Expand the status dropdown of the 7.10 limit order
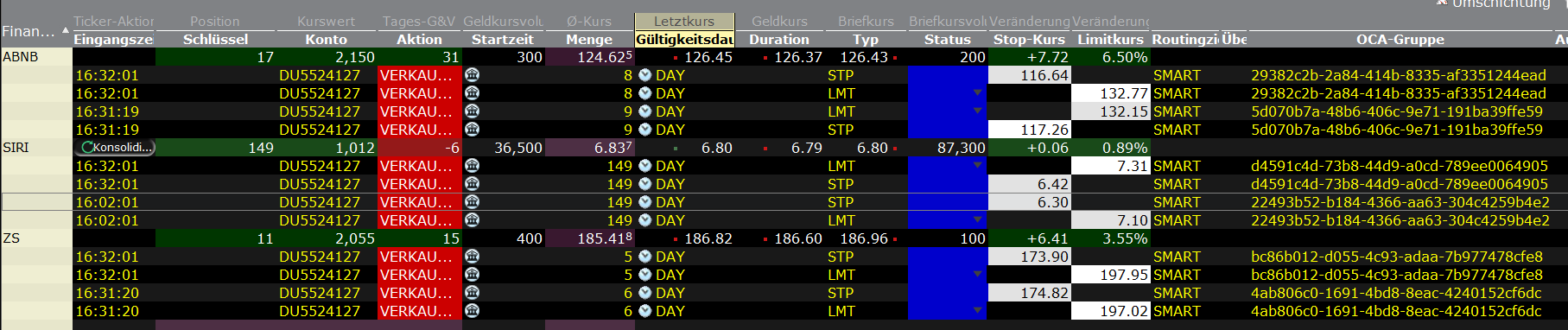 click(977, 220)
